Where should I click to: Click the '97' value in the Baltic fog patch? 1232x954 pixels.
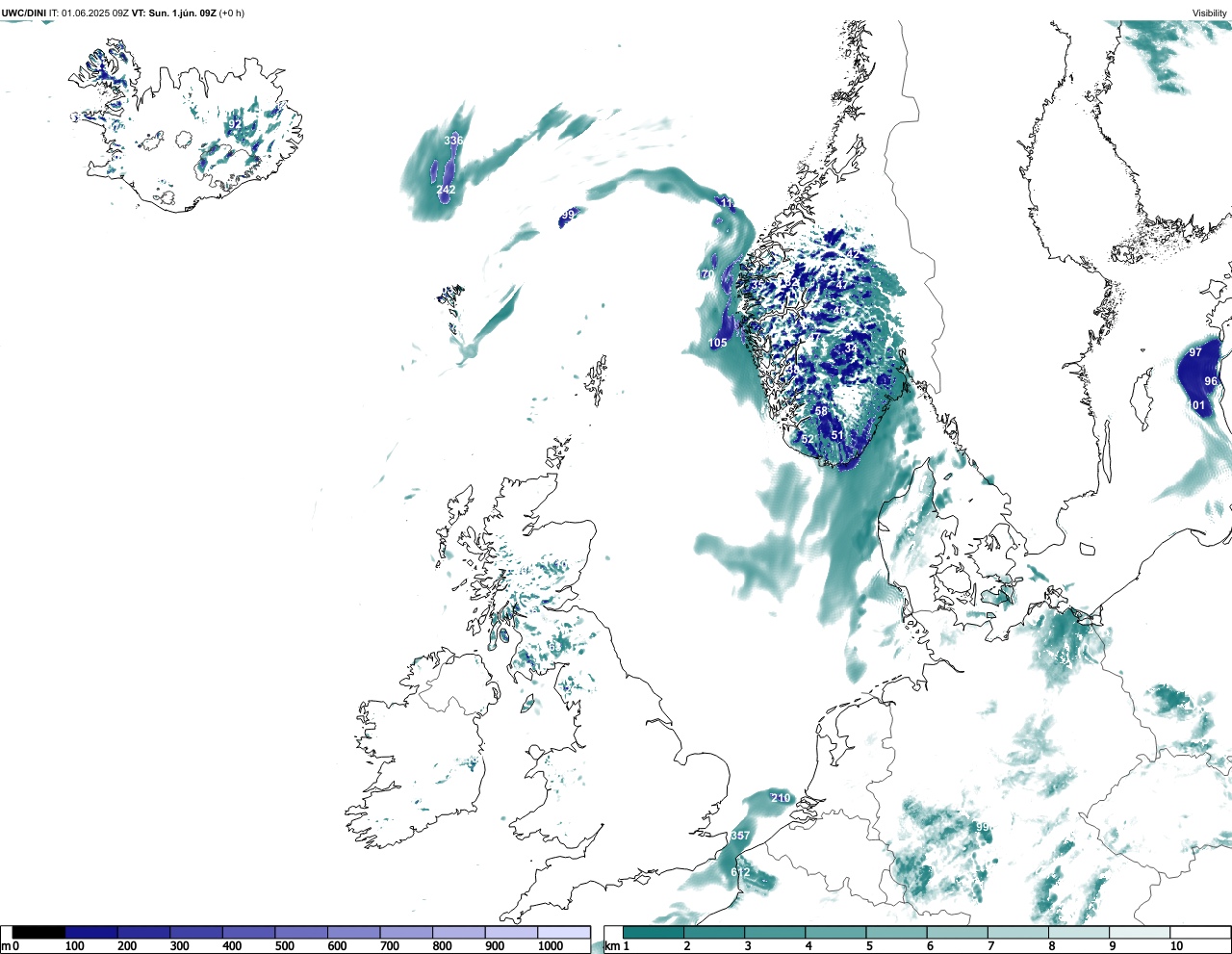click(x=1195, y=352)
